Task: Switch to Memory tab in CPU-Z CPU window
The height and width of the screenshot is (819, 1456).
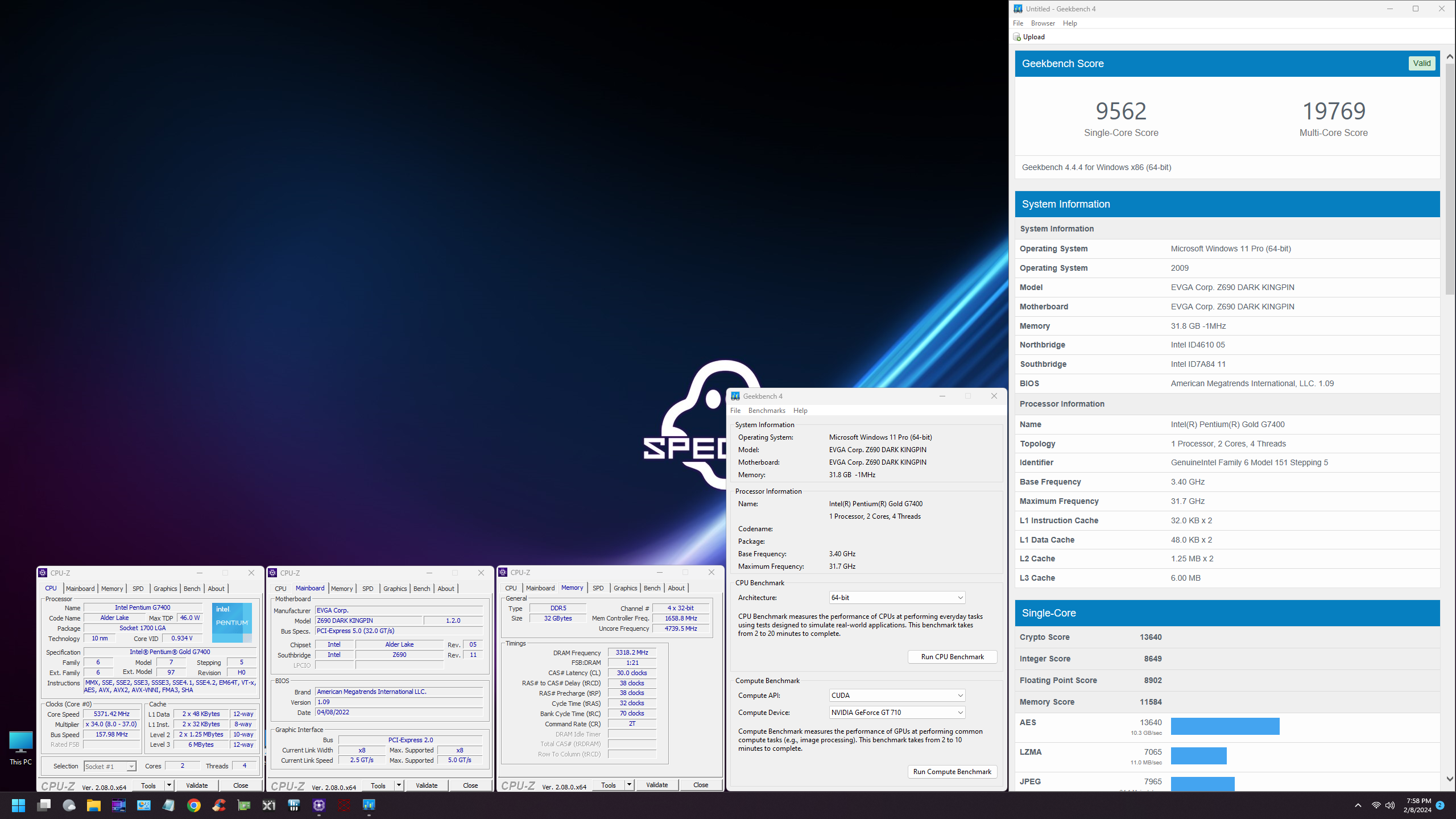Action: pos(112,589)
